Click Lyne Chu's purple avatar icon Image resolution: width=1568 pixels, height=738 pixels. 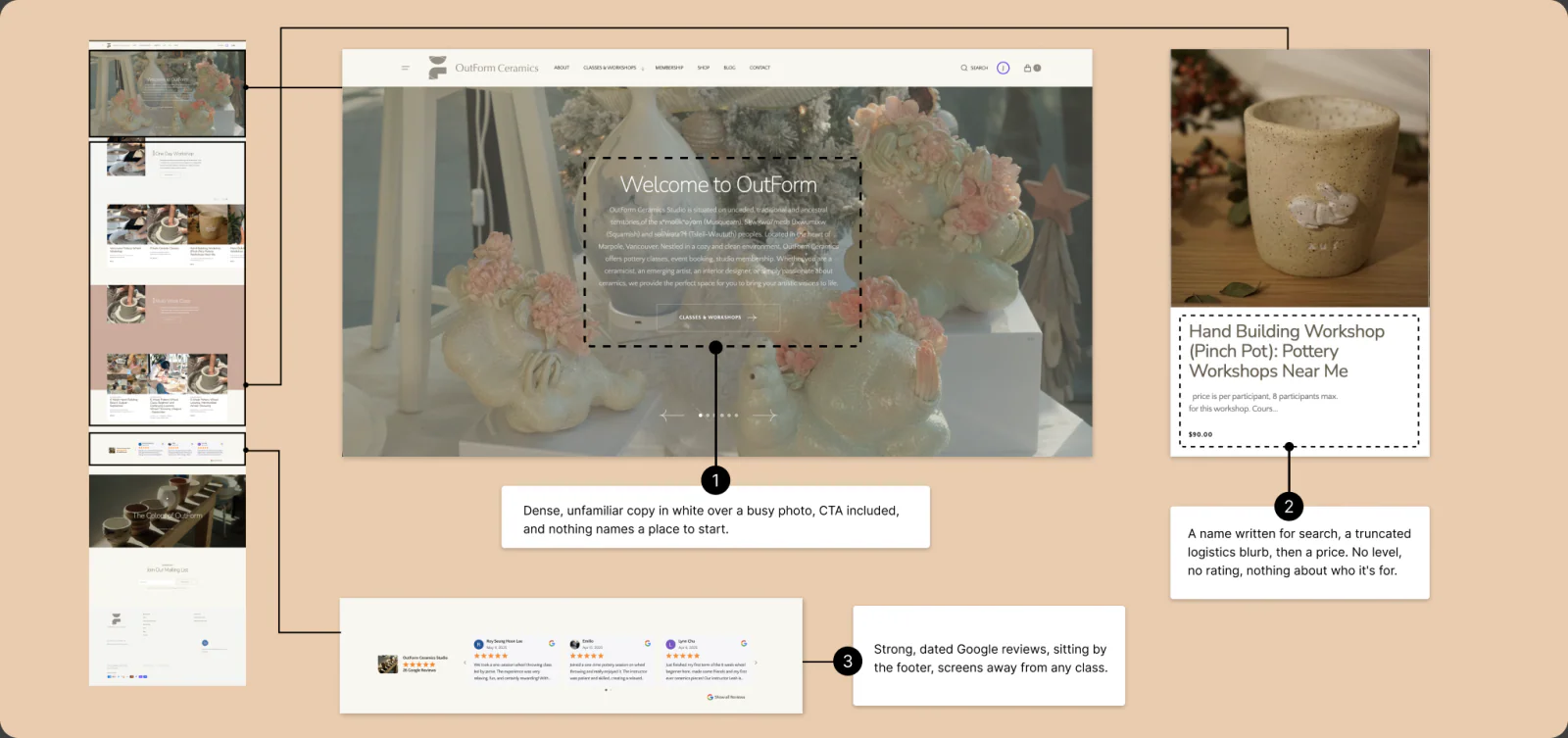pos(671,644)
